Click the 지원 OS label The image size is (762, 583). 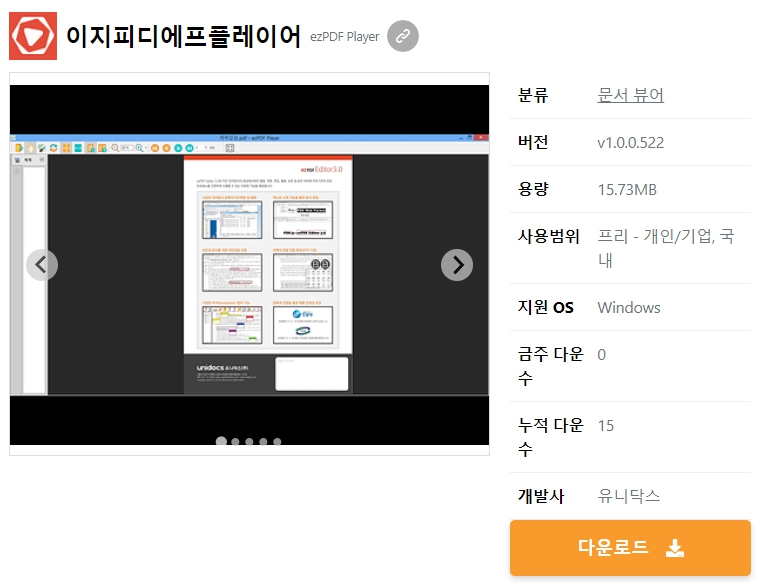[546, 307]
